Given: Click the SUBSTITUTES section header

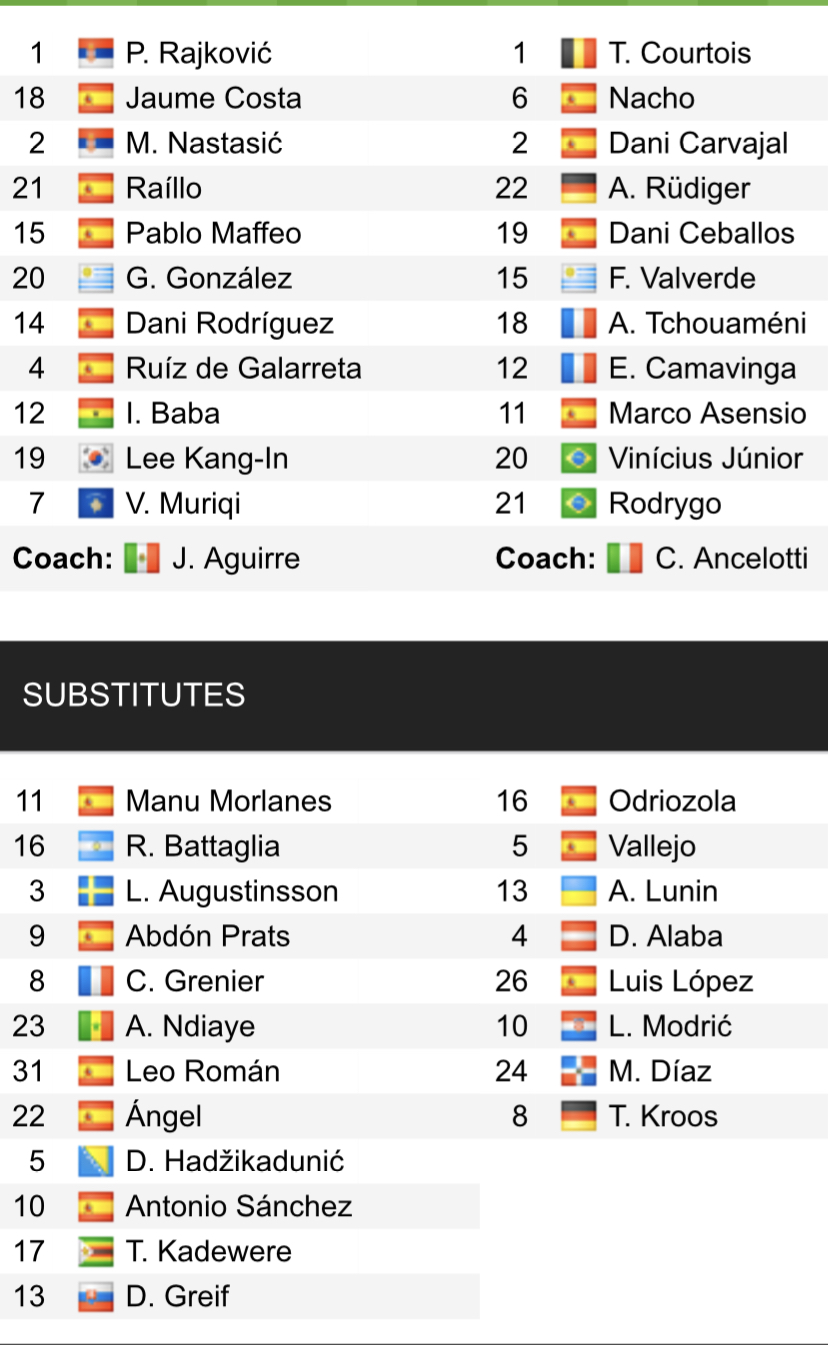Looking at the screenshot, I should 134,695.
